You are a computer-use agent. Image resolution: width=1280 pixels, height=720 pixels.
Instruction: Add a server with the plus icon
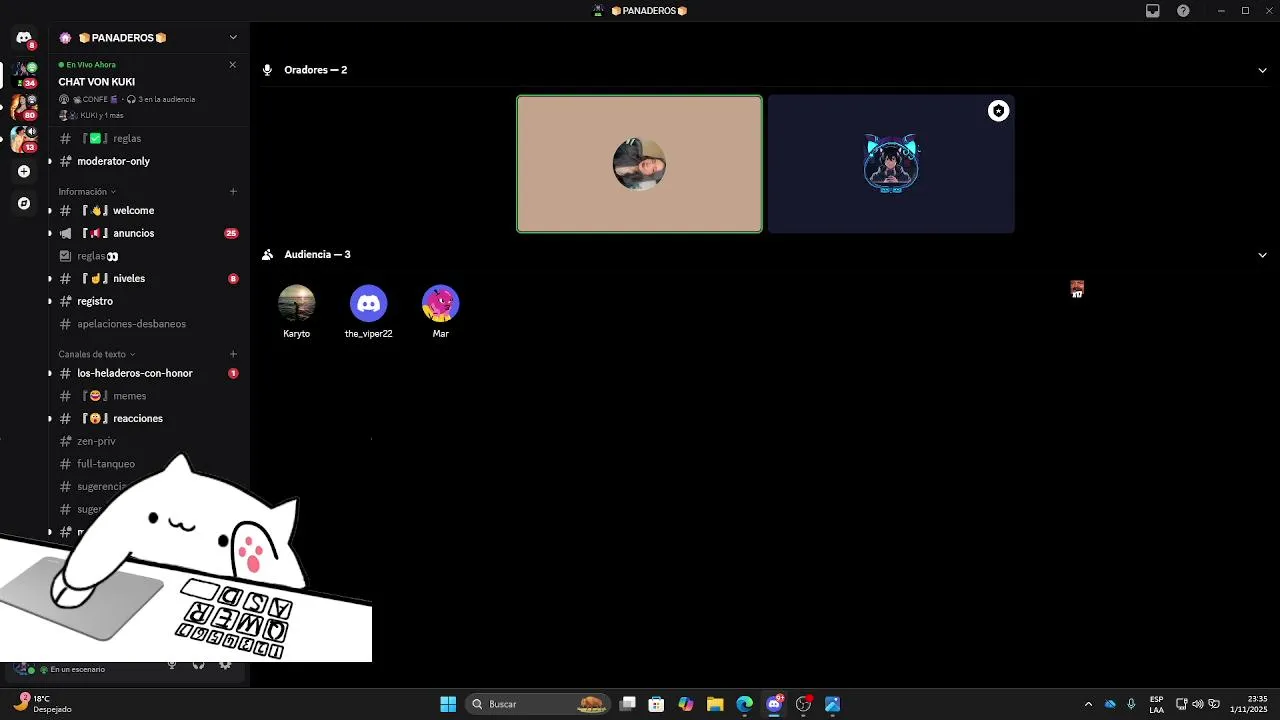(x=24, y=171)
